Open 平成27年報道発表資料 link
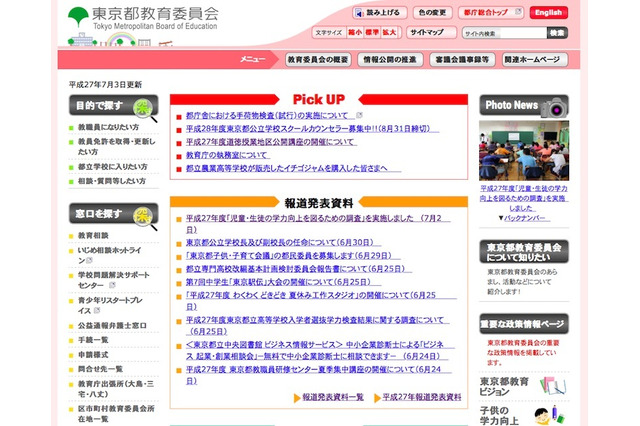Viewport: 640px width, 426px height. pos(422,397)
